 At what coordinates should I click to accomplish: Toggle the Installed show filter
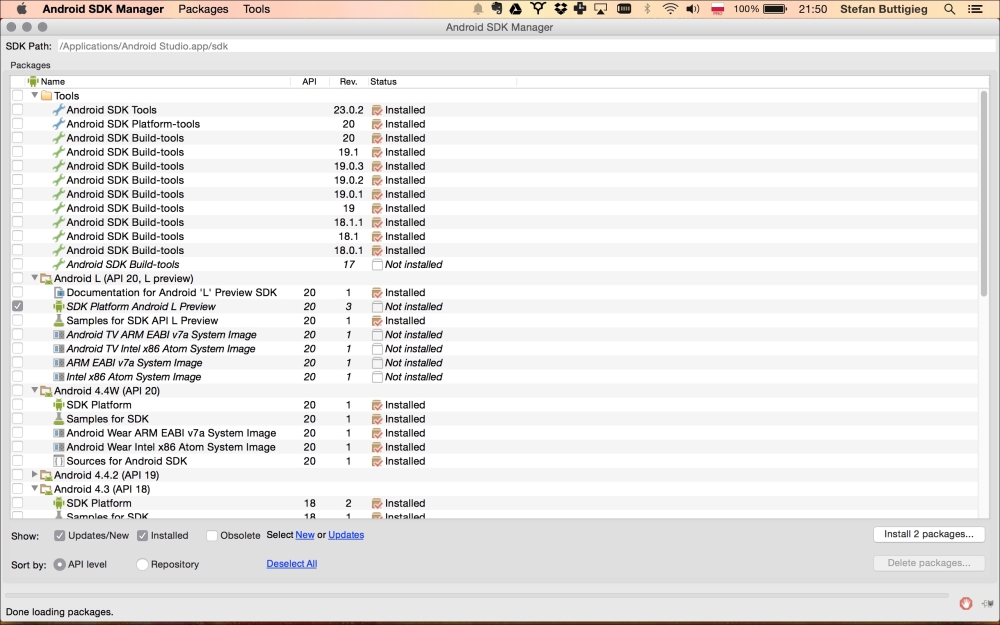pyautogui.click(x=142, y=536)
